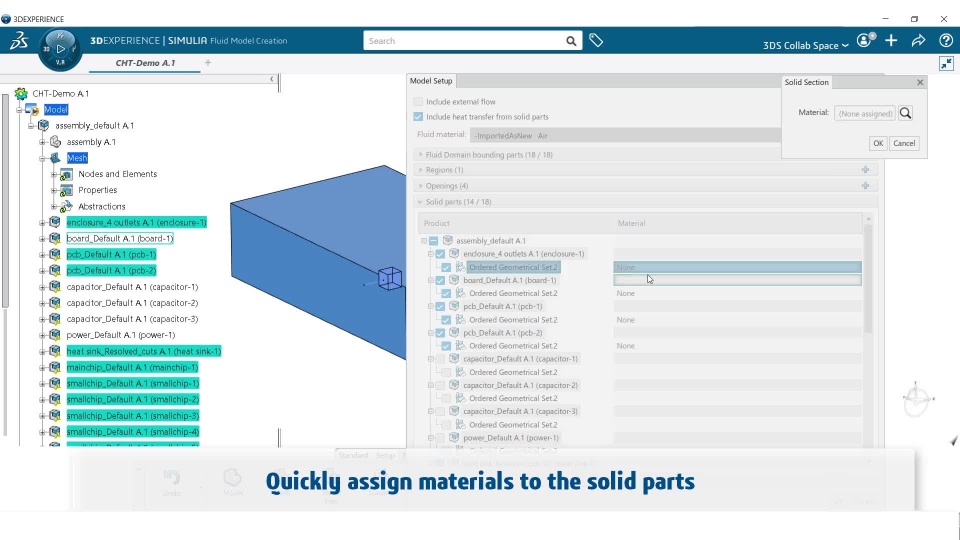Open the tag bookmark icon
Viewport: 960px width, 540px height.
[x=596, y=40]
